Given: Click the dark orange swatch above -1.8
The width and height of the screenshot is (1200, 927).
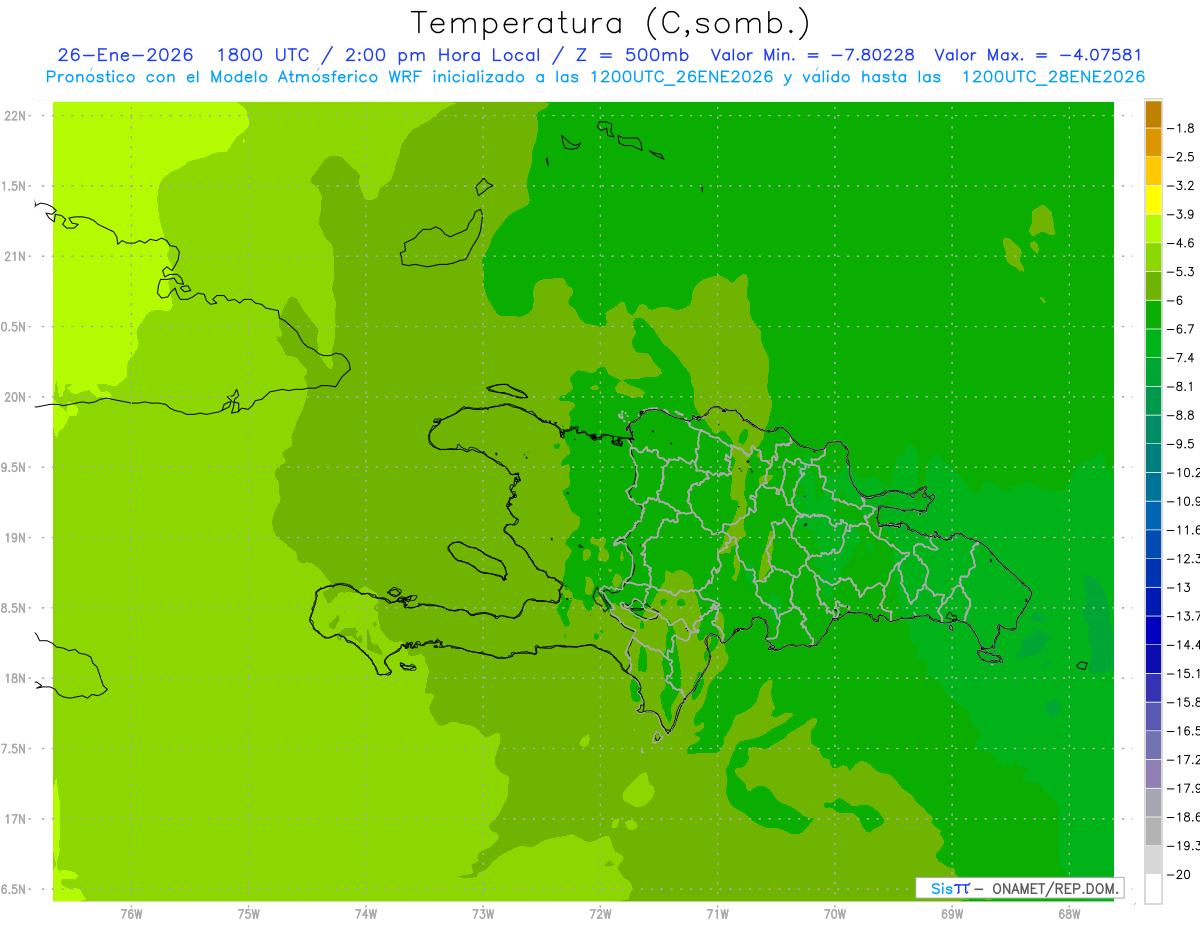Looking at the screenshot, I should point(1153,114).
